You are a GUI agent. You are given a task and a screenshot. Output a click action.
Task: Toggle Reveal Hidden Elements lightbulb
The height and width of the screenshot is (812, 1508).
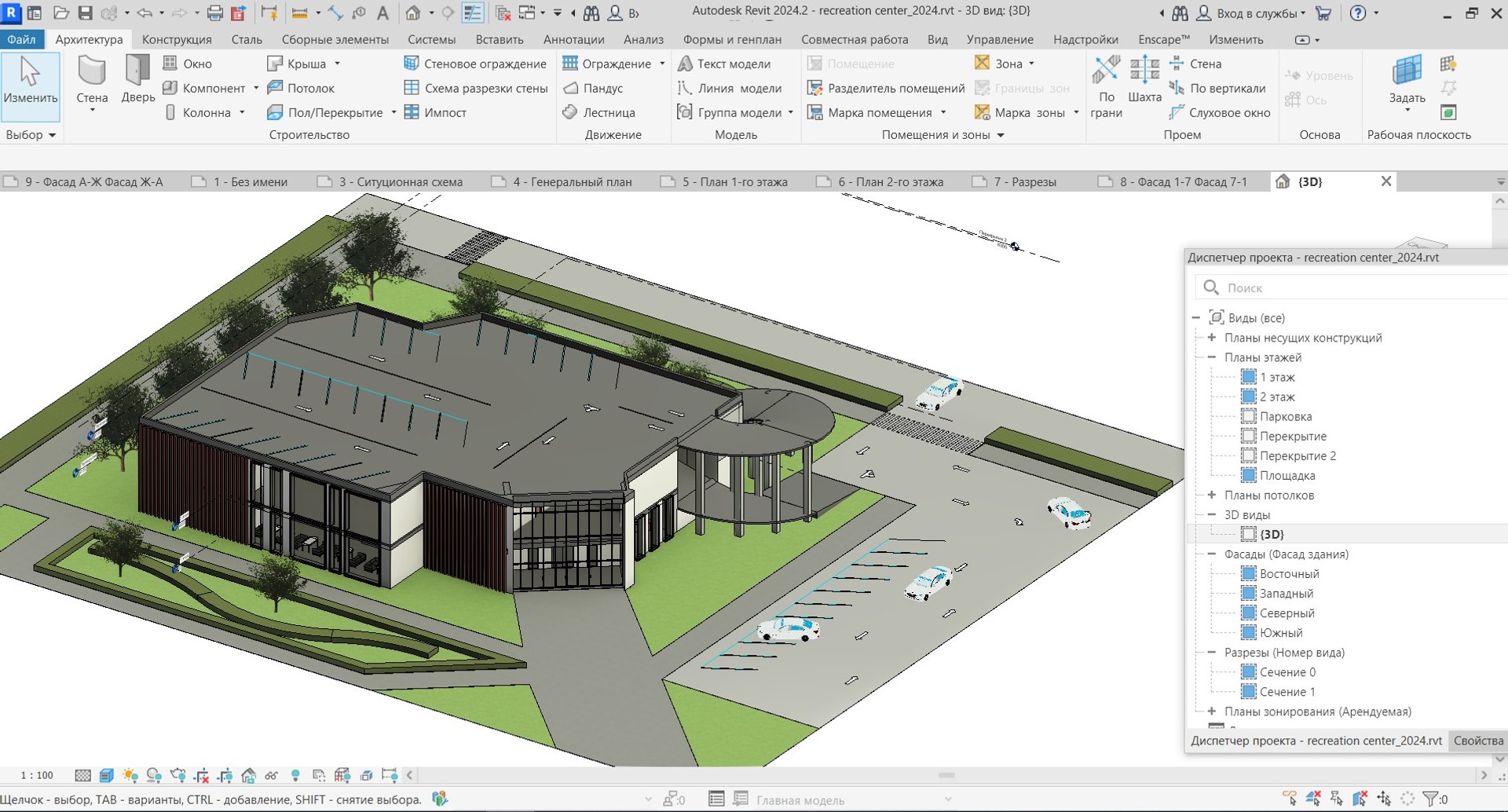click(x=295, y=776)
